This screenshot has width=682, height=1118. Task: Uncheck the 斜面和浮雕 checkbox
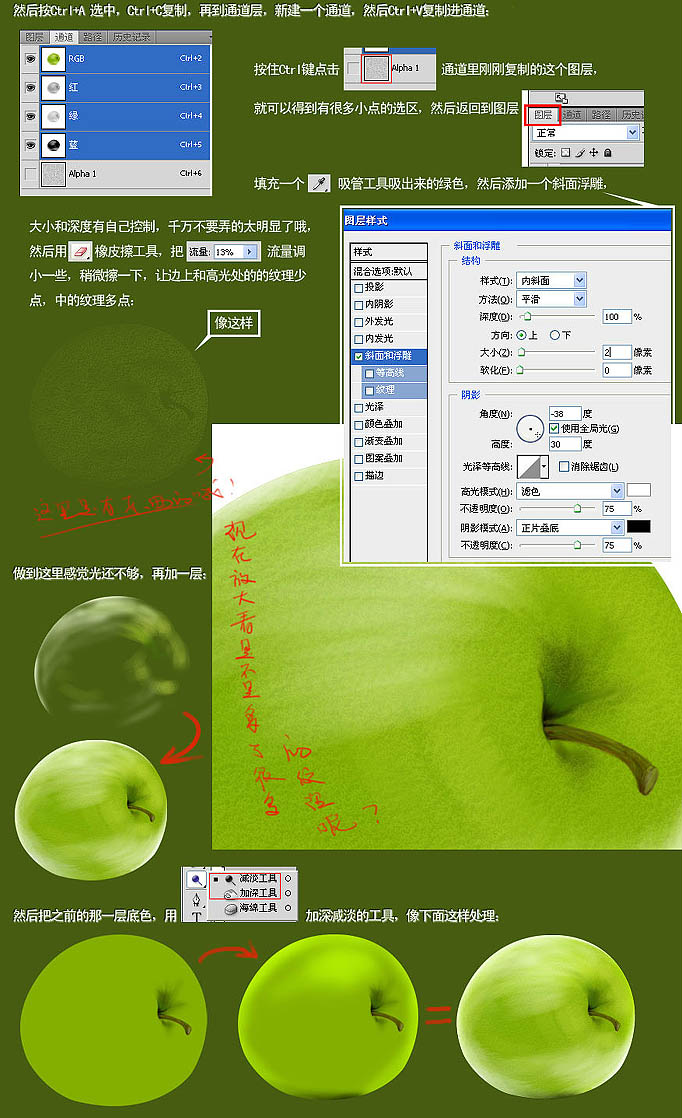[358, 356]
